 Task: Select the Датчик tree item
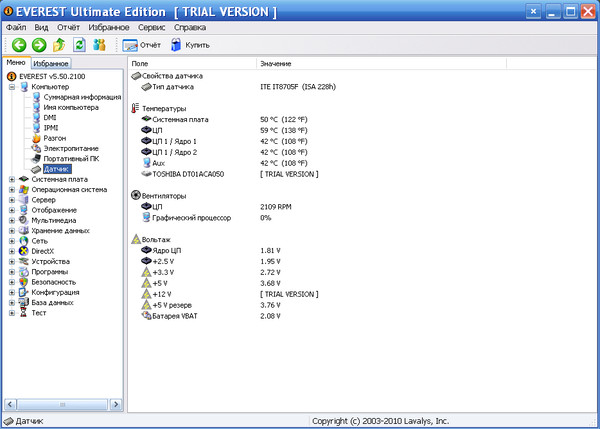pos(56,169)
